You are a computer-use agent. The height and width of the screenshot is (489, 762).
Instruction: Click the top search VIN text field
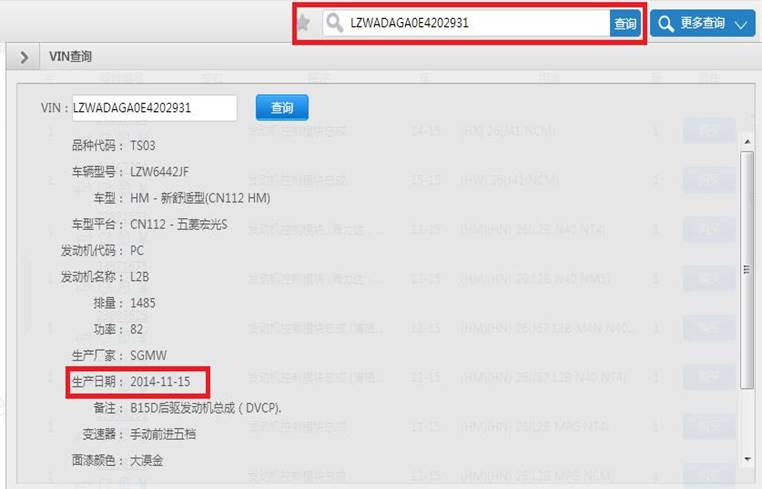[x=477, y=23]
